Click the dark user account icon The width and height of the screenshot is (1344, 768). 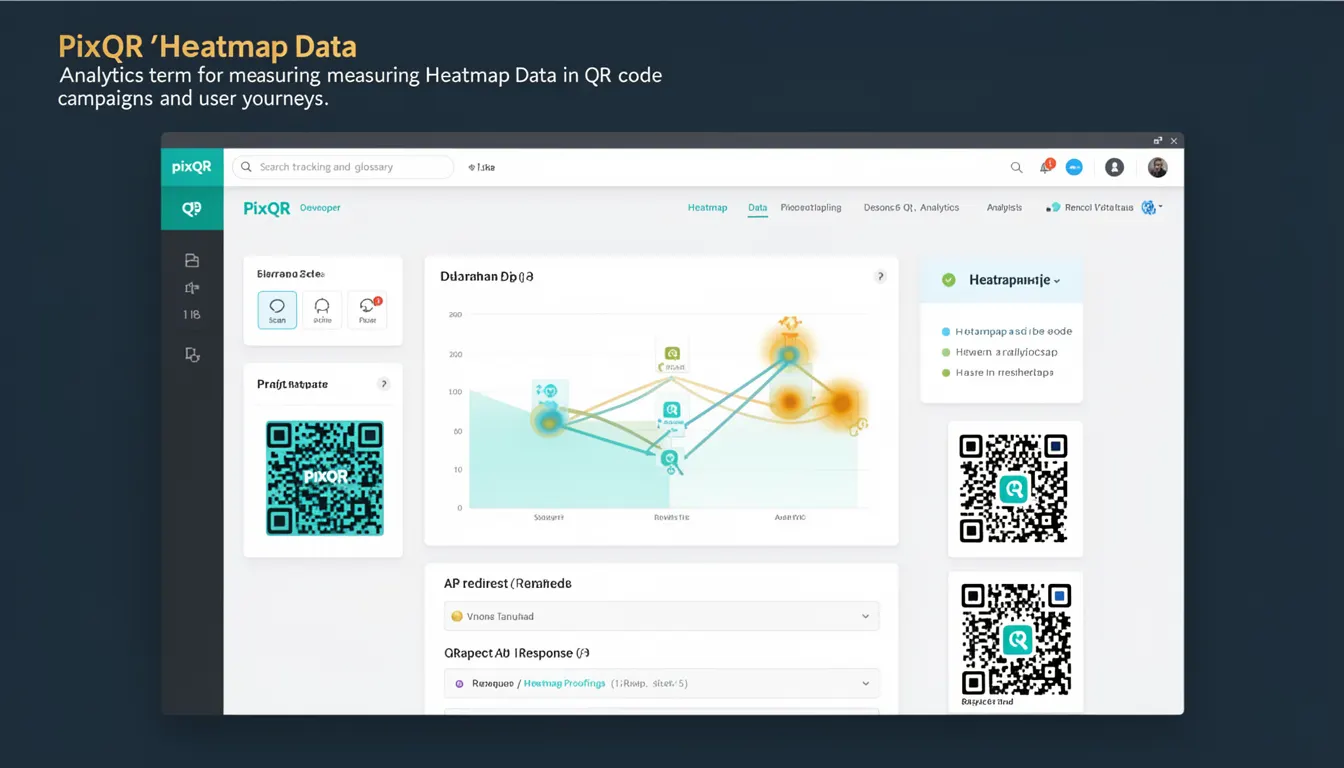tap(1114, 167)
